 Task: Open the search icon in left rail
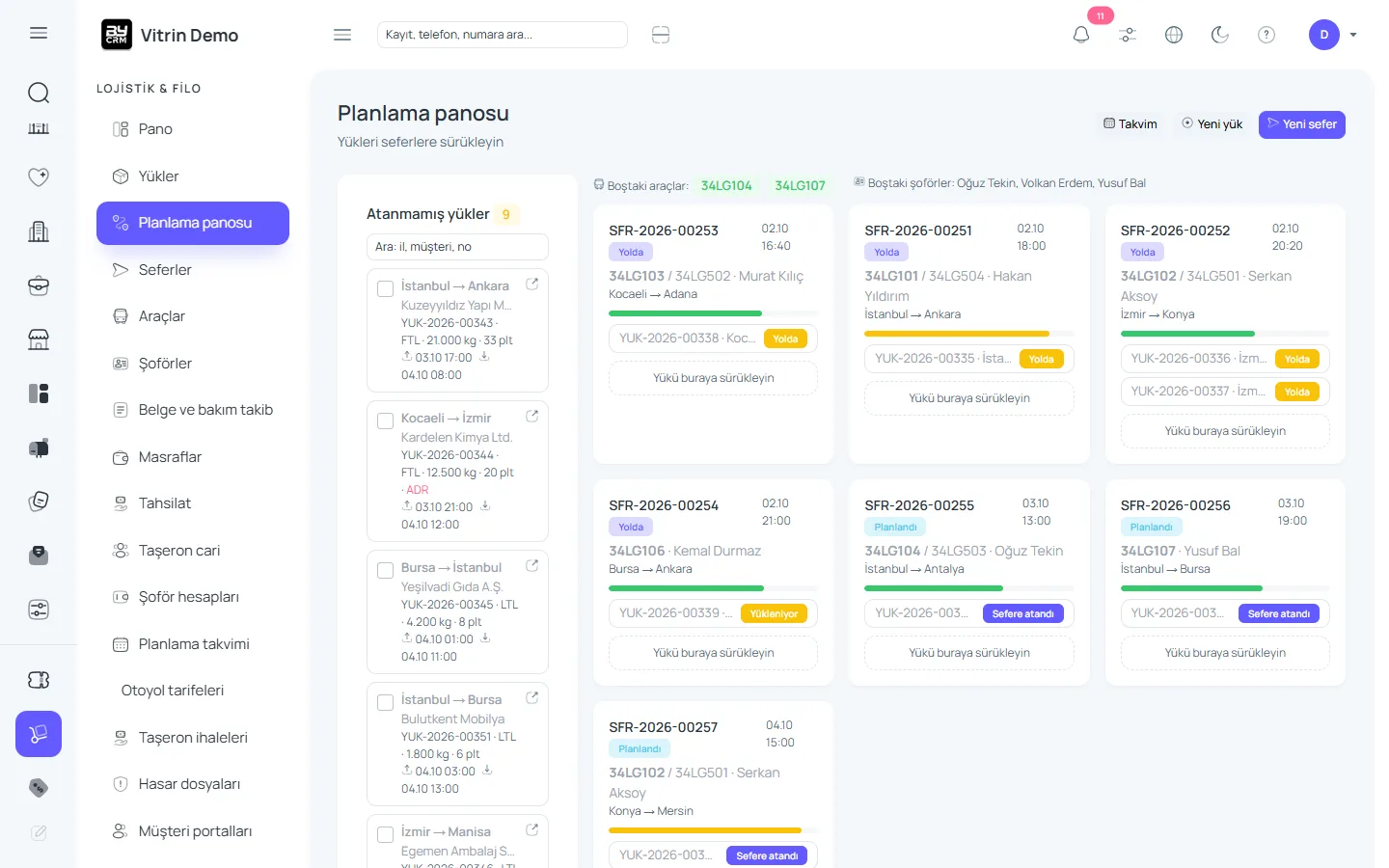coord(39,93)
